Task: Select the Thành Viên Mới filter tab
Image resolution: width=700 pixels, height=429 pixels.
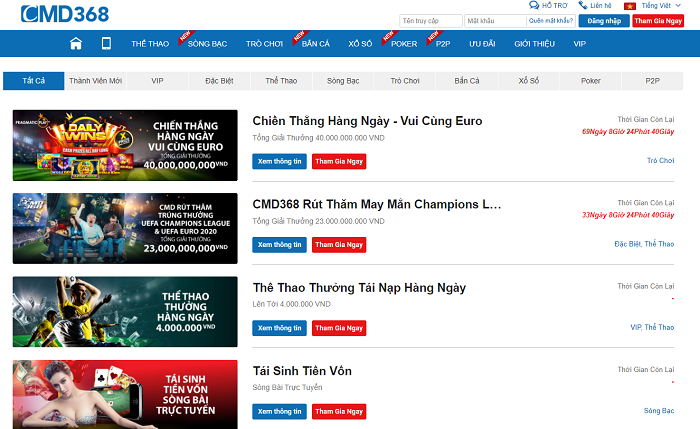Action: coord(94,80)
